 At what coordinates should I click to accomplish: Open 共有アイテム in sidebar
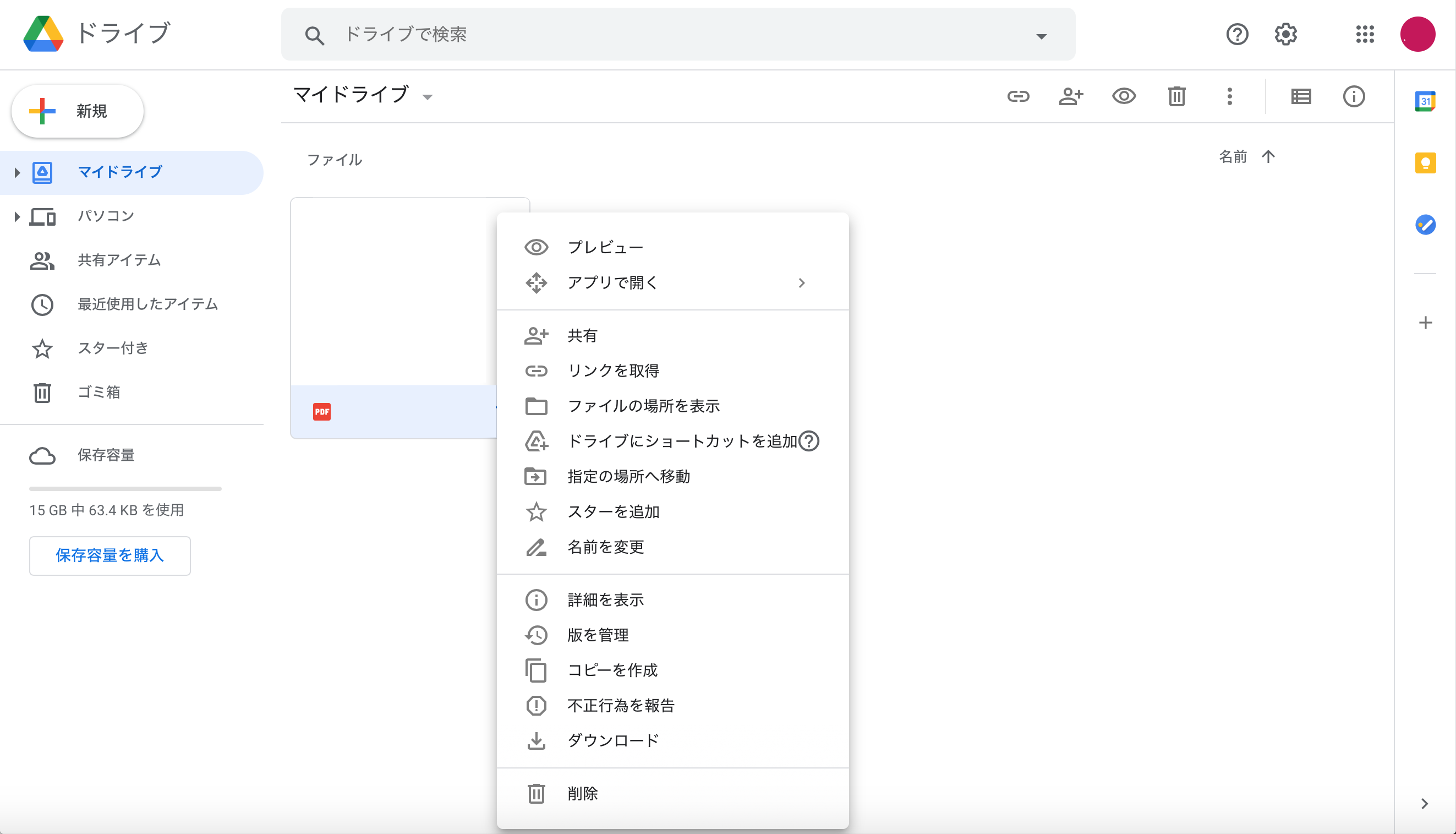132,260
